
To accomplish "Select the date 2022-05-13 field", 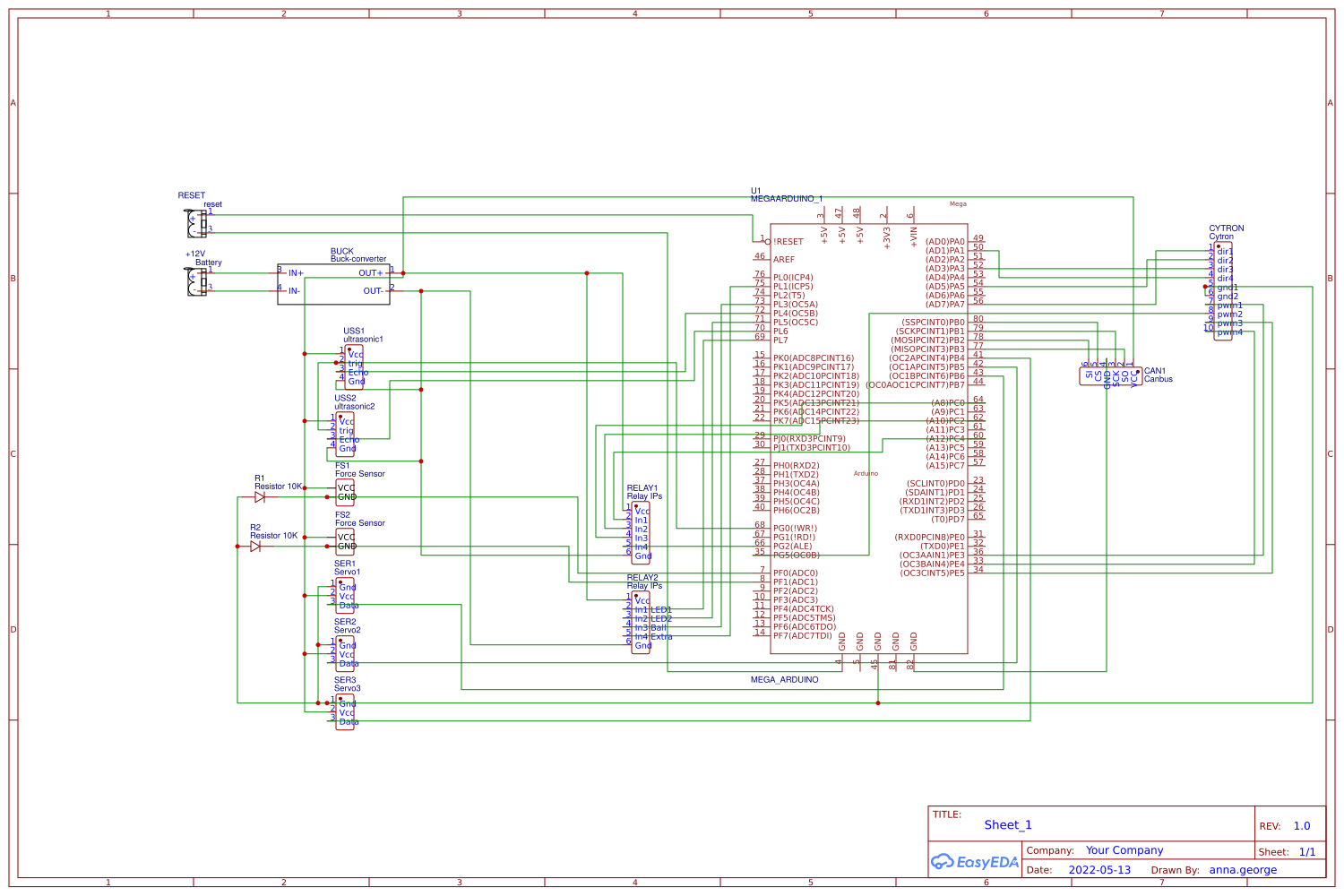I will (1099, 870).
